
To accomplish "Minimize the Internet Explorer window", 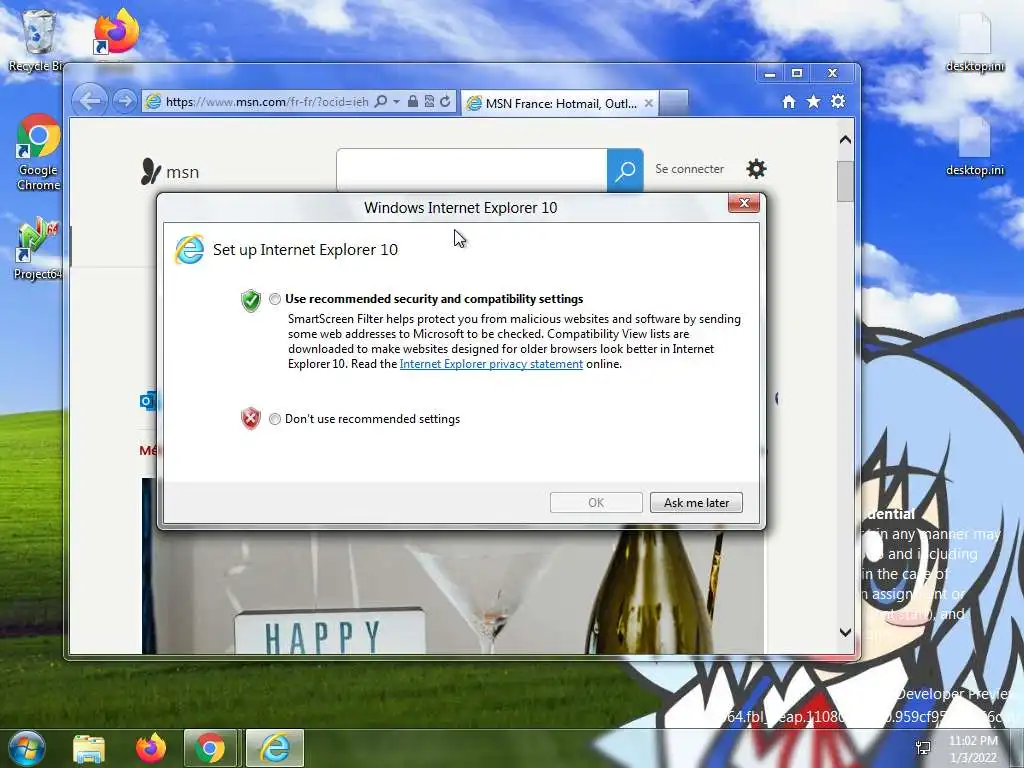I will pyautogui.click(x=770, y=74).
